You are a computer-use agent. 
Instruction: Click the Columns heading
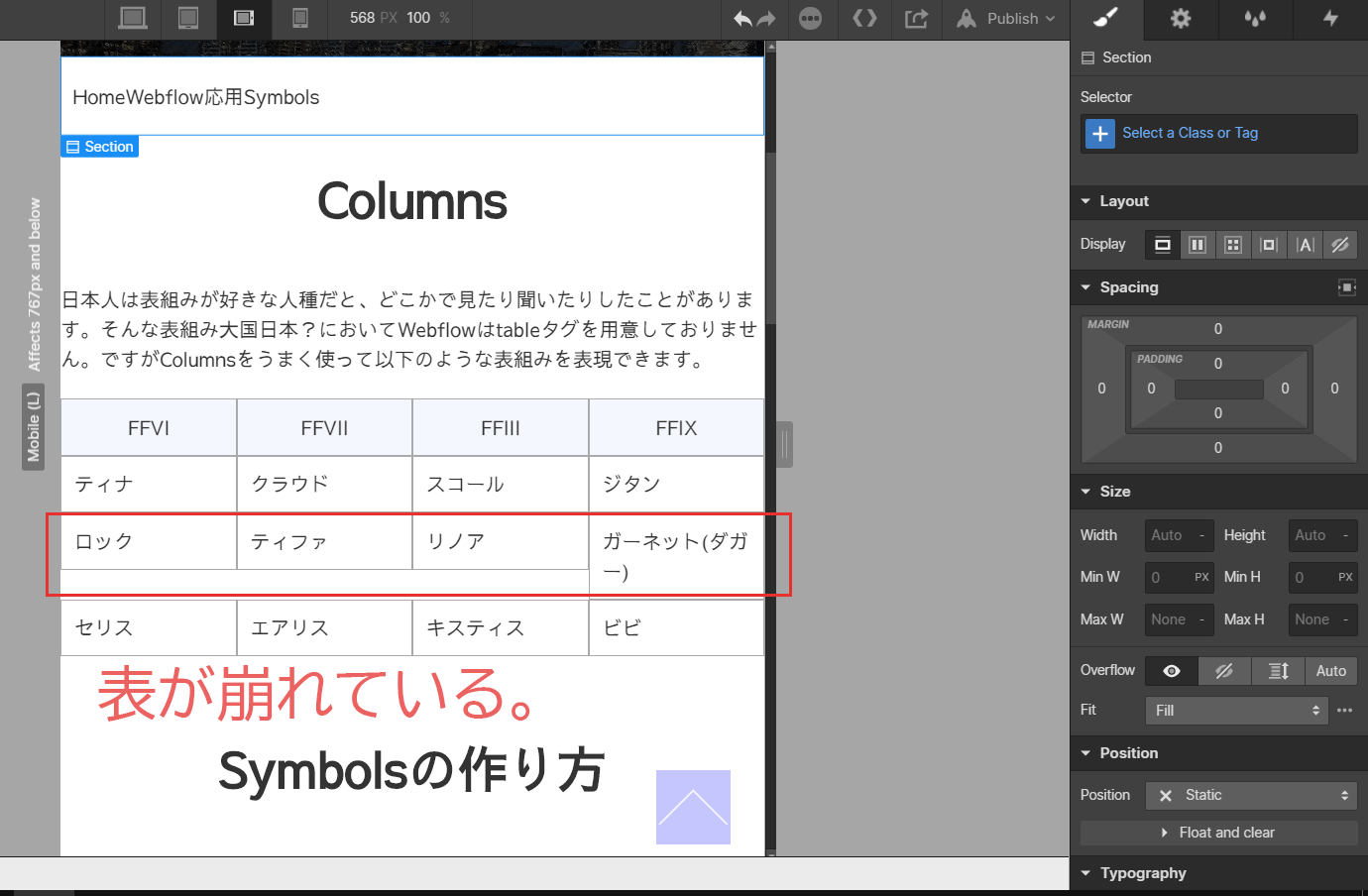pos(412,201)
